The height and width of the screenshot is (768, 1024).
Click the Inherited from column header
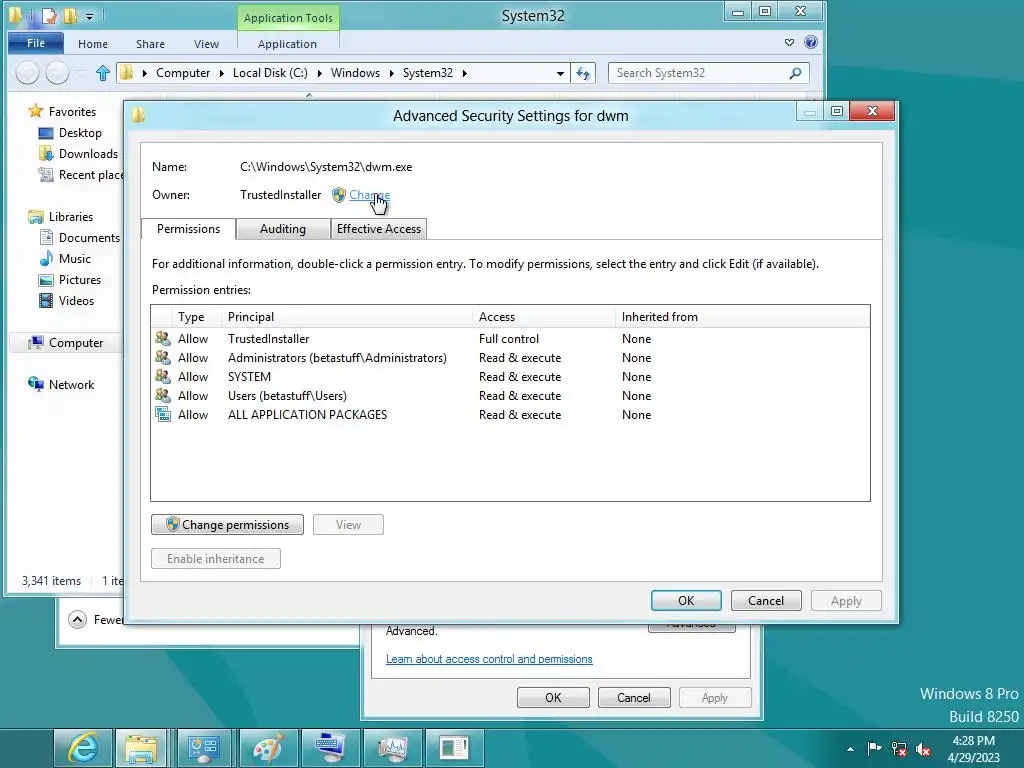[742, 317]
